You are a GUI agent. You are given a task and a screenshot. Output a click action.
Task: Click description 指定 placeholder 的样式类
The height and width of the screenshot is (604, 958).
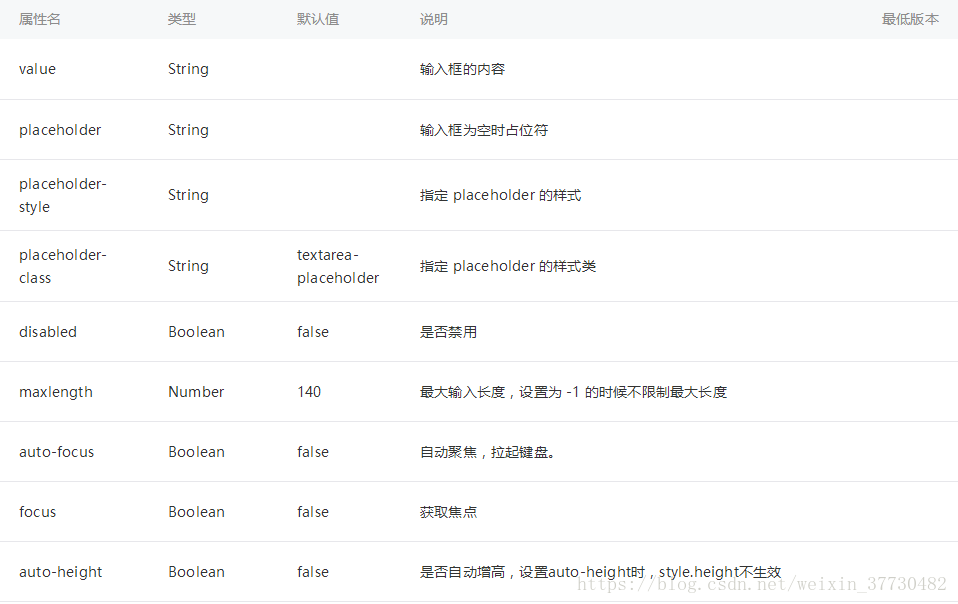pyautogui.click(x=508, y=266)
